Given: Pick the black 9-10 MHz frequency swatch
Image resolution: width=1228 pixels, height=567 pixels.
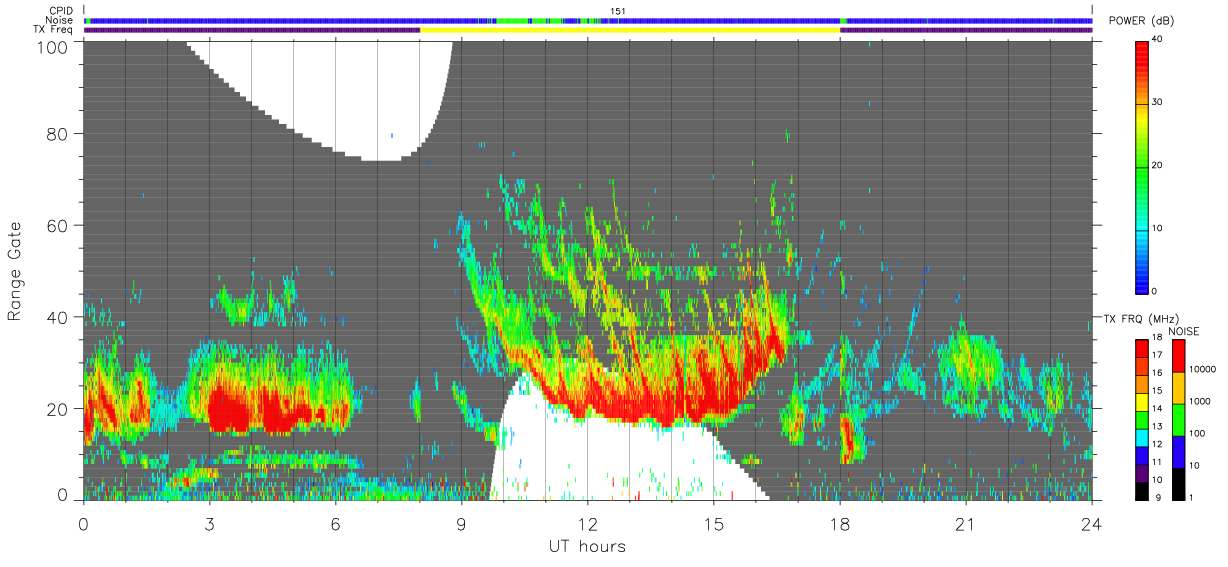Looking at the screenshot, I should coord(1141,491).
